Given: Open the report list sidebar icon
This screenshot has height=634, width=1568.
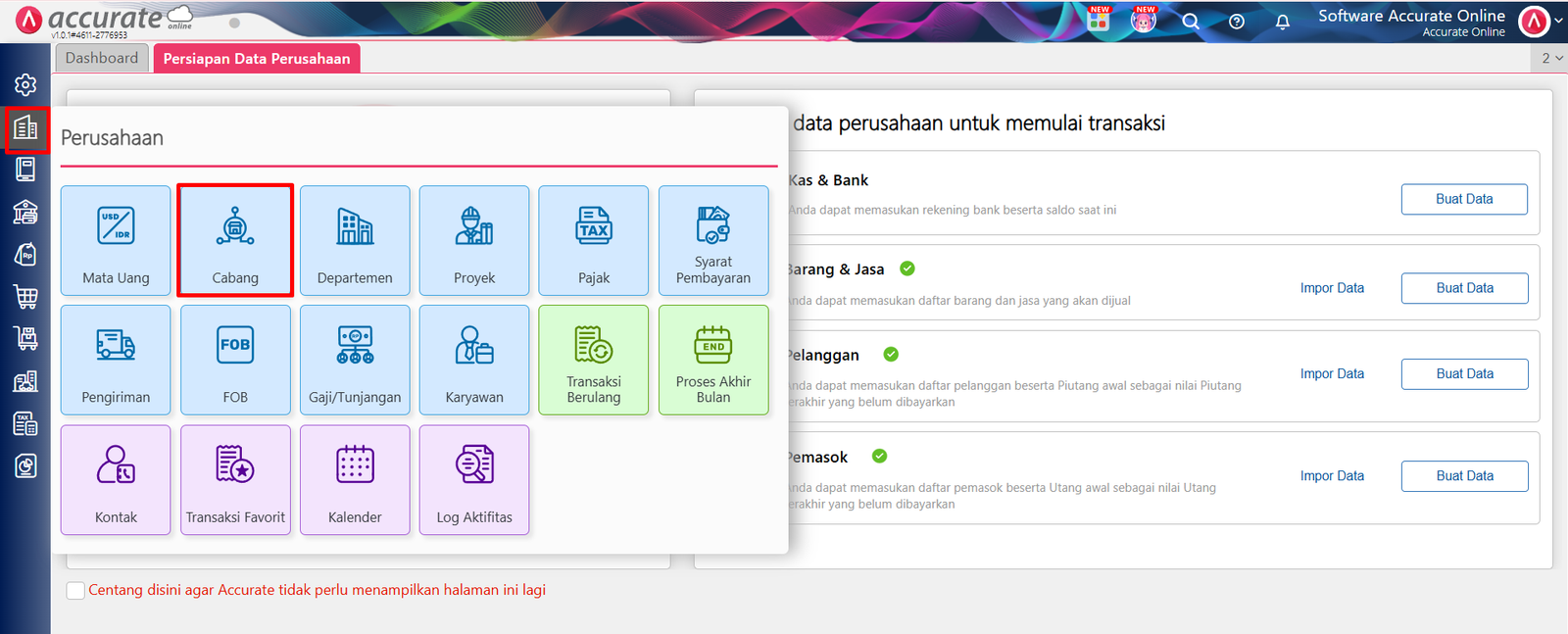Looking at the screenshot, I should pyautogui.click(x=25, y=423).
